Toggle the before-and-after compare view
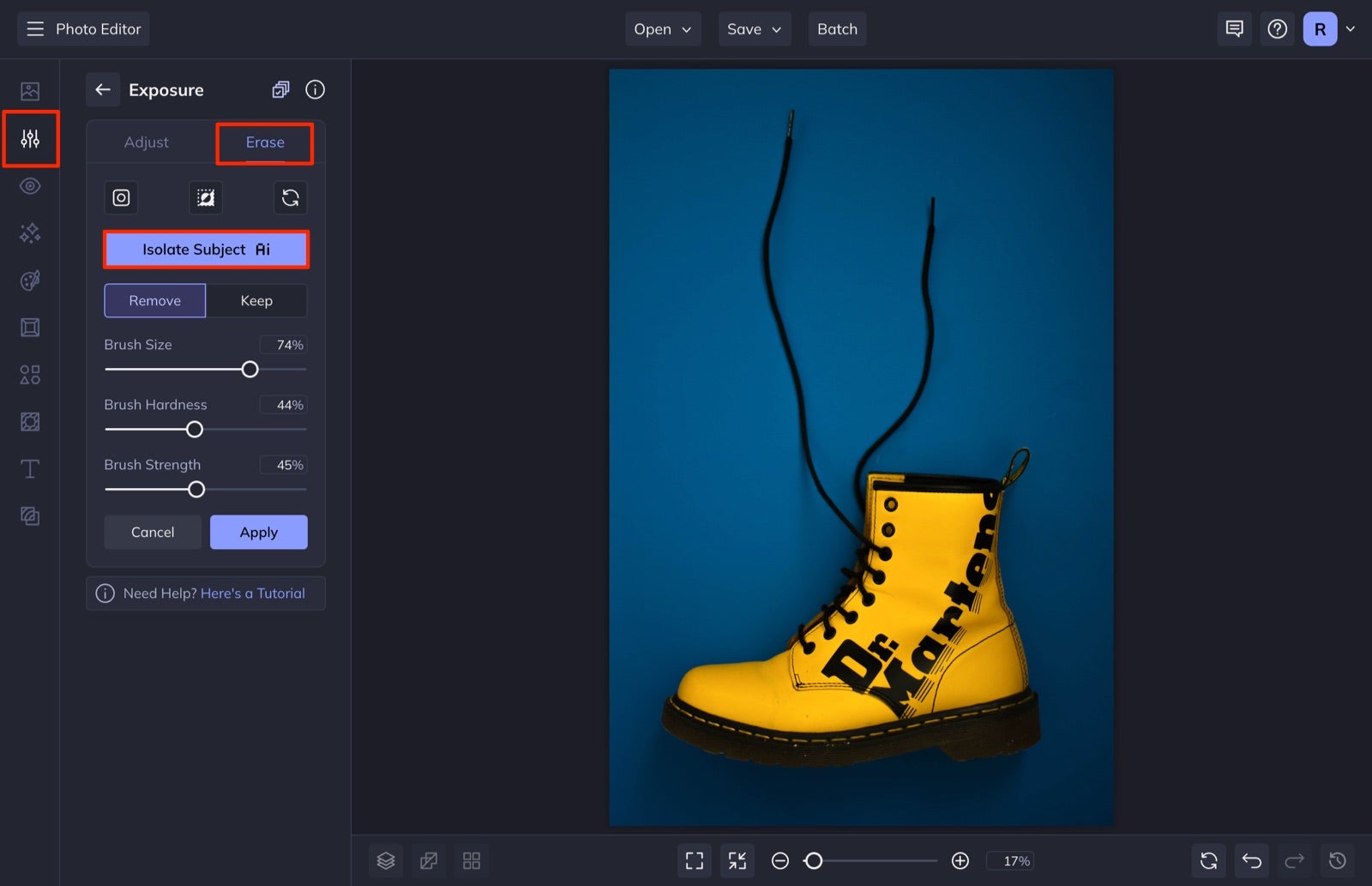Screen dimensions: 1372x886 click(x=428, y=860)
